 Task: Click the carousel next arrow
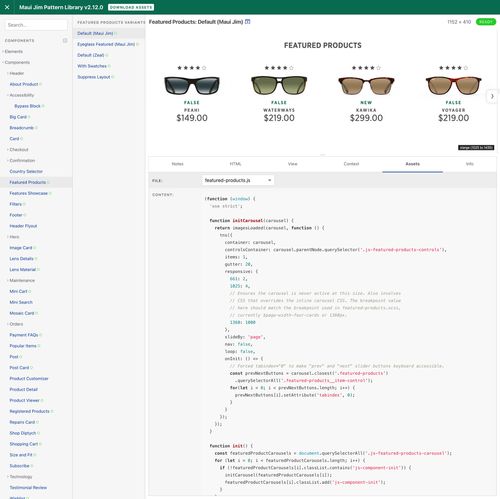(x=492, y=96)
